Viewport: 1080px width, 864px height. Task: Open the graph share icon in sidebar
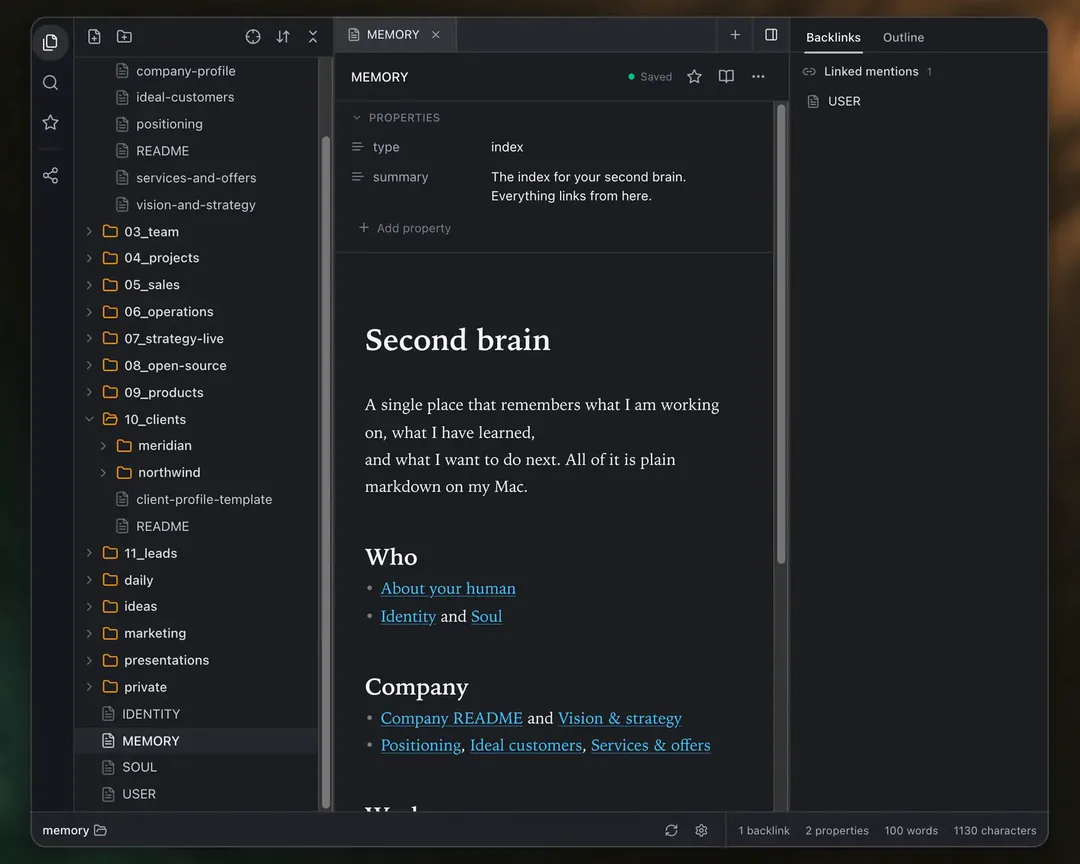50,176
